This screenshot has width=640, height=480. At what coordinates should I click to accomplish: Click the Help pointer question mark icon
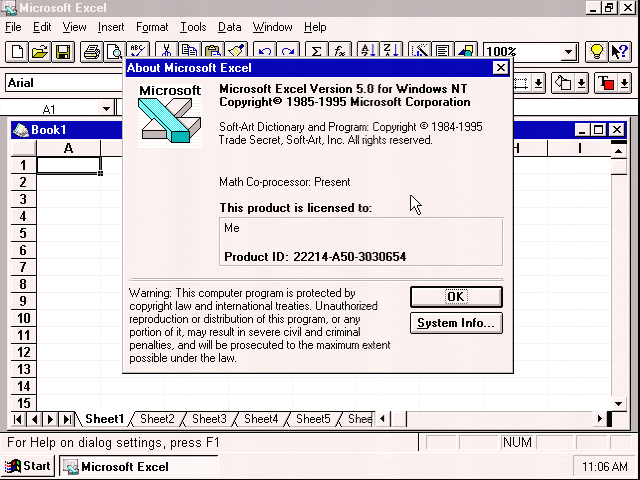tap(620, 52)
